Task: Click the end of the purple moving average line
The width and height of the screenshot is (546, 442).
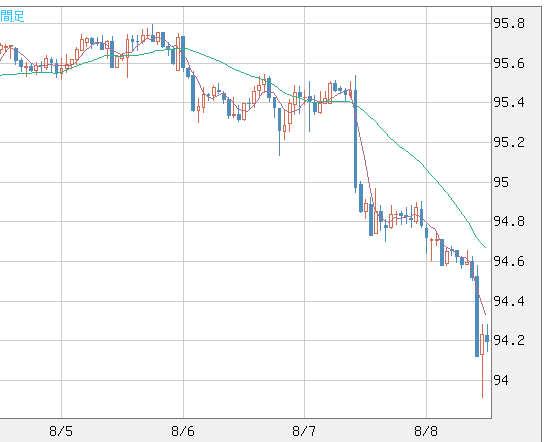Action: (x=485, y=314)
